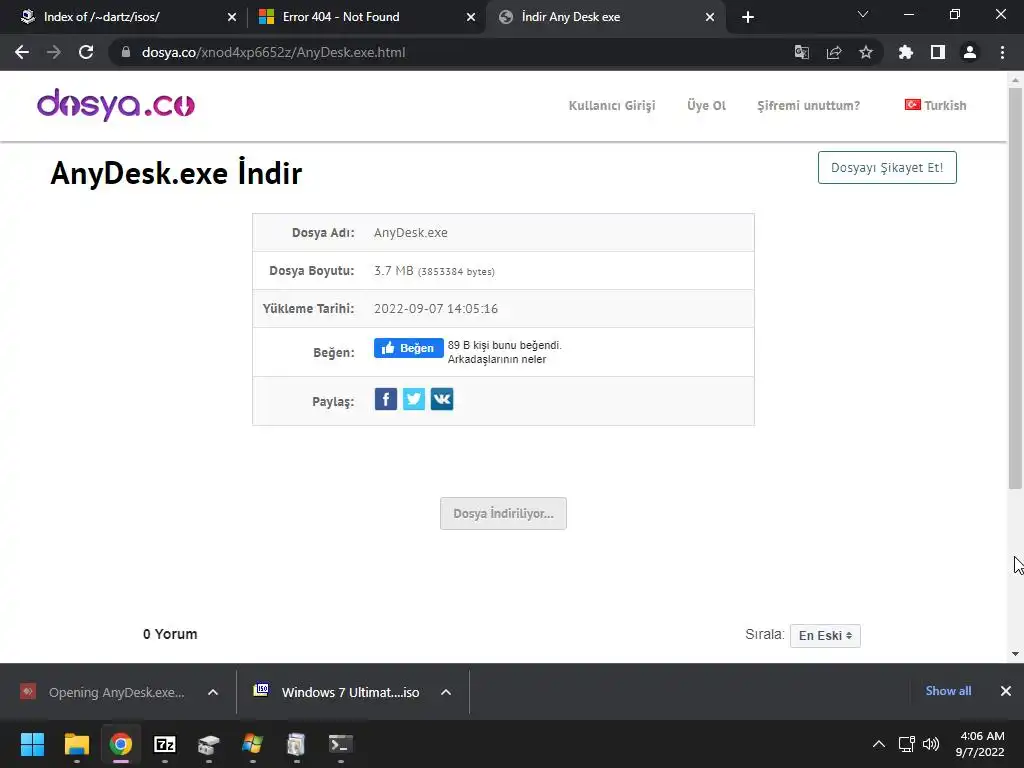The image size is (1024, 768).
Task: Open the Extensions puzzle icon
Action: coord(906,52)
